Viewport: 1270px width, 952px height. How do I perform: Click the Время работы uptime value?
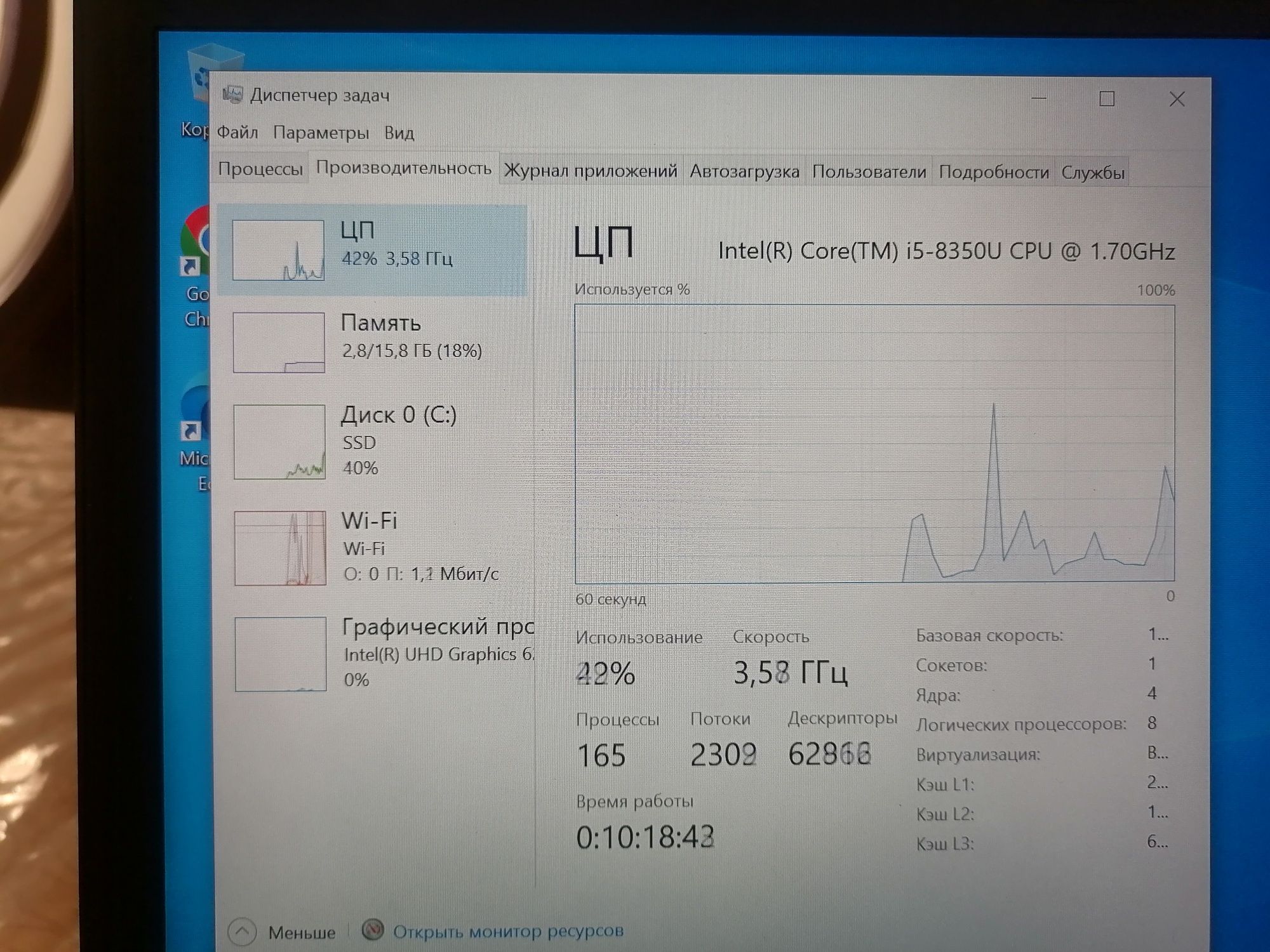point(645,837)
